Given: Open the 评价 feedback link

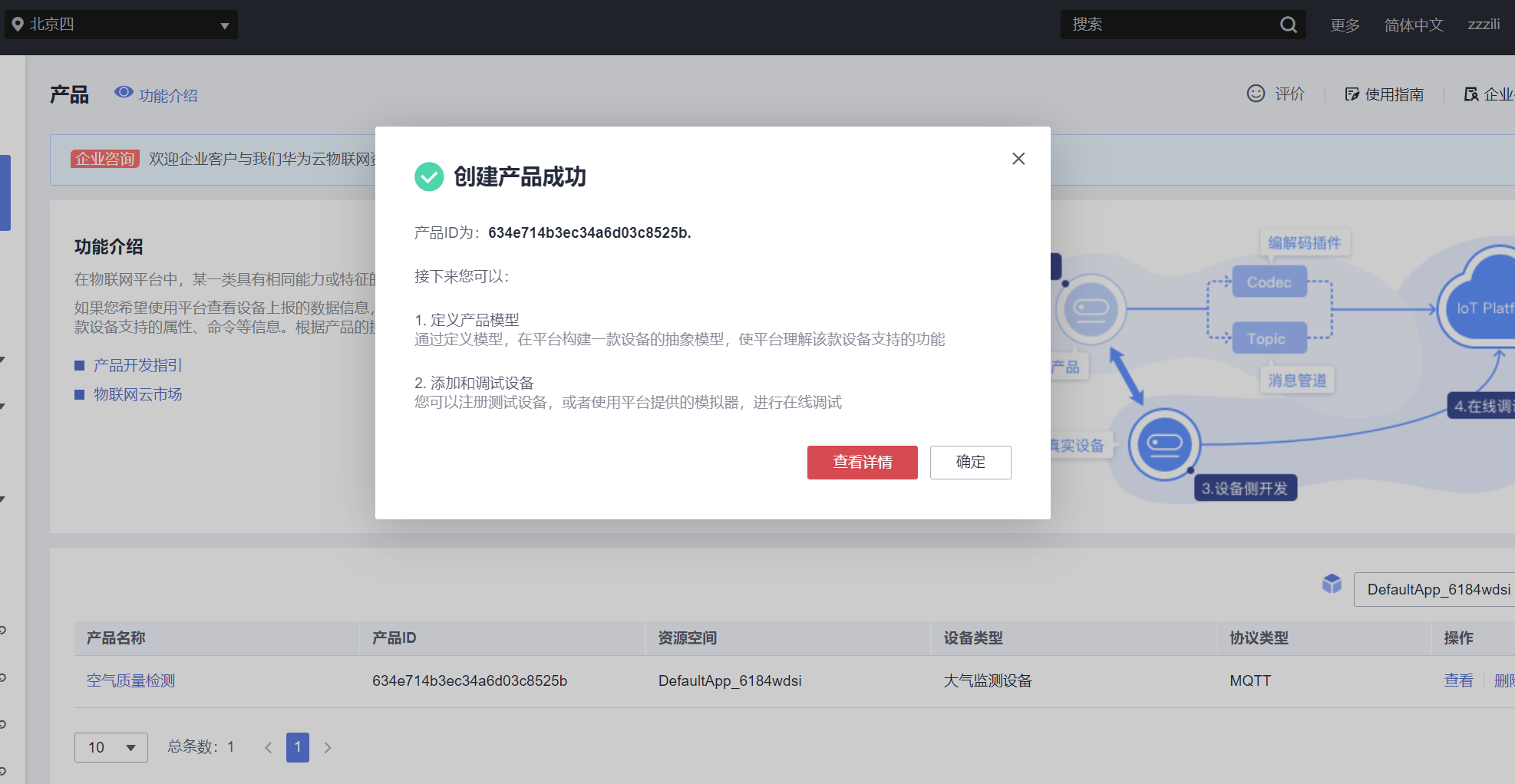Looking at the screenshot, I should coord(1289,94).
